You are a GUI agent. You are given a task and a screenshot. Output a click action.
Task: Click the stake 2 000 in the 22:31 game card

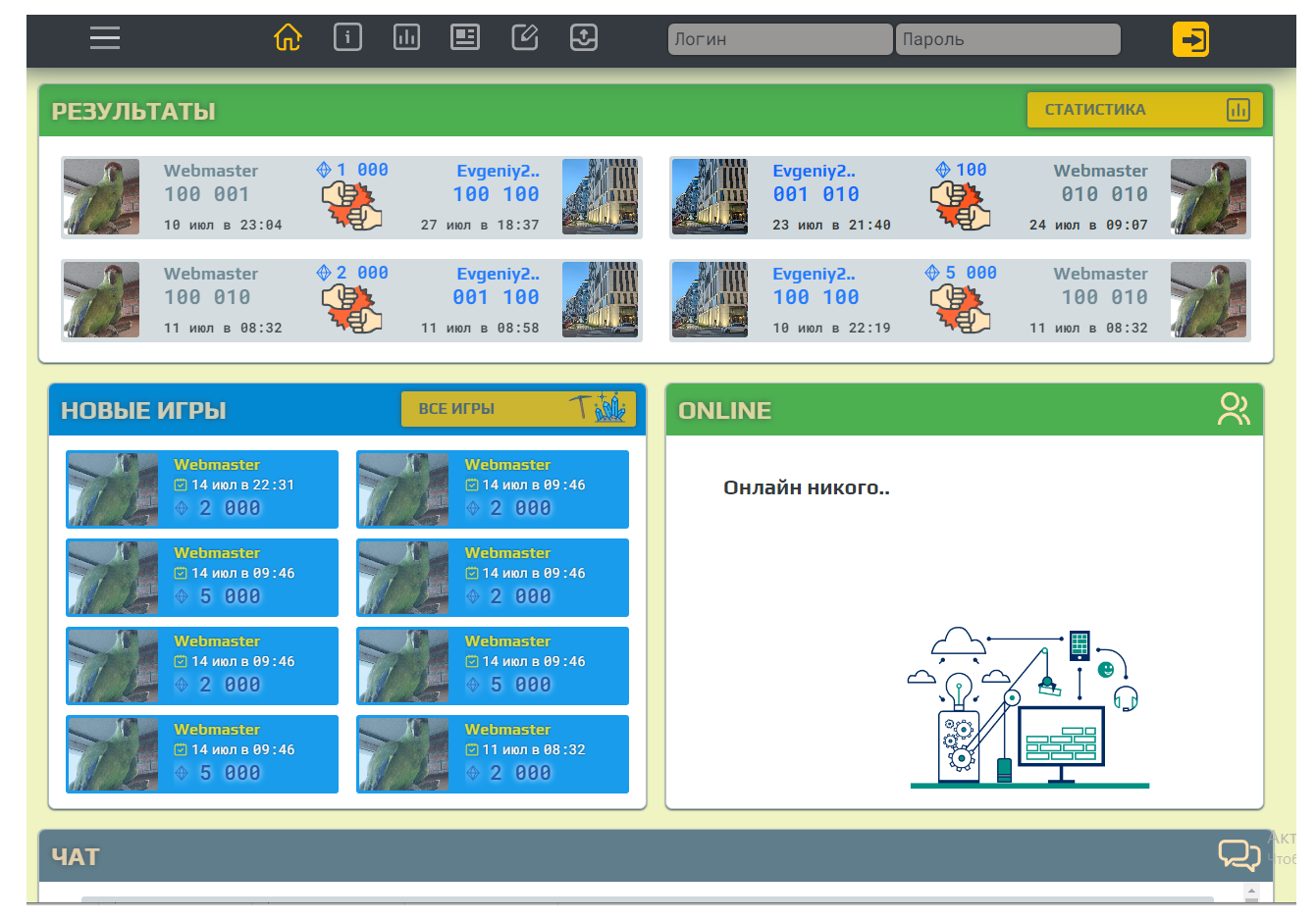230,508
